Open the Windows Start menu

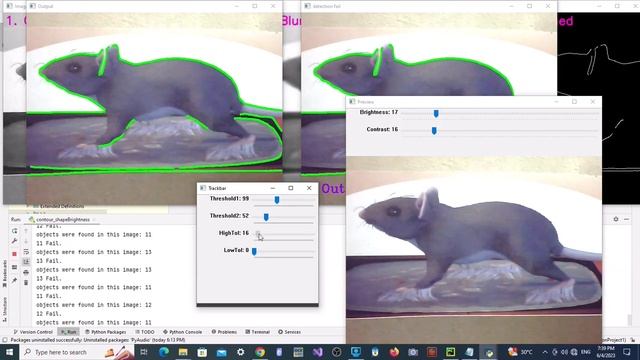click(9, 352)
